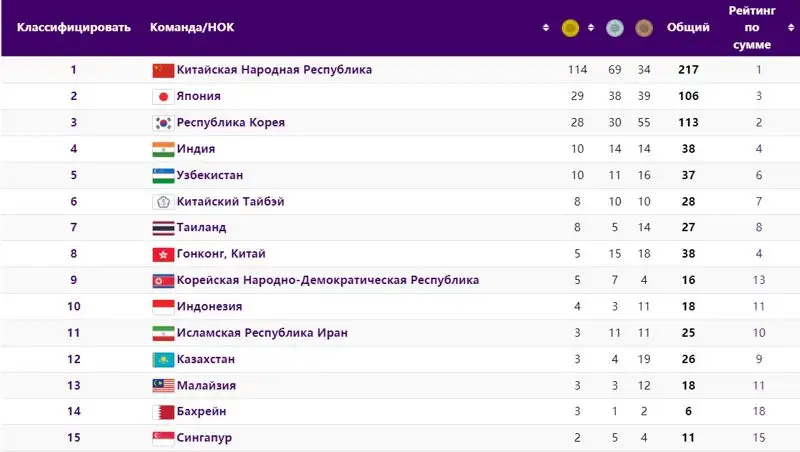Click the China flag icon
Screen dimensions: 800x452
click(162, 70)
